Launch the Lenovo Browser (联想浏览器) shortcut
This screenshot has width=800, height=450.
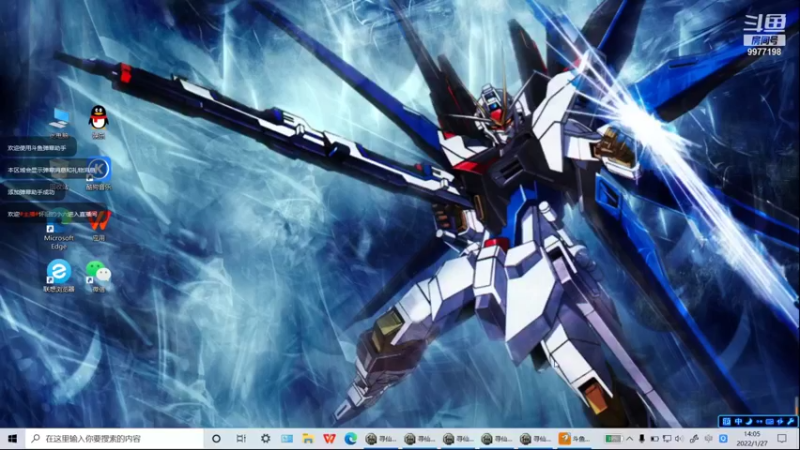coord(59,276)
